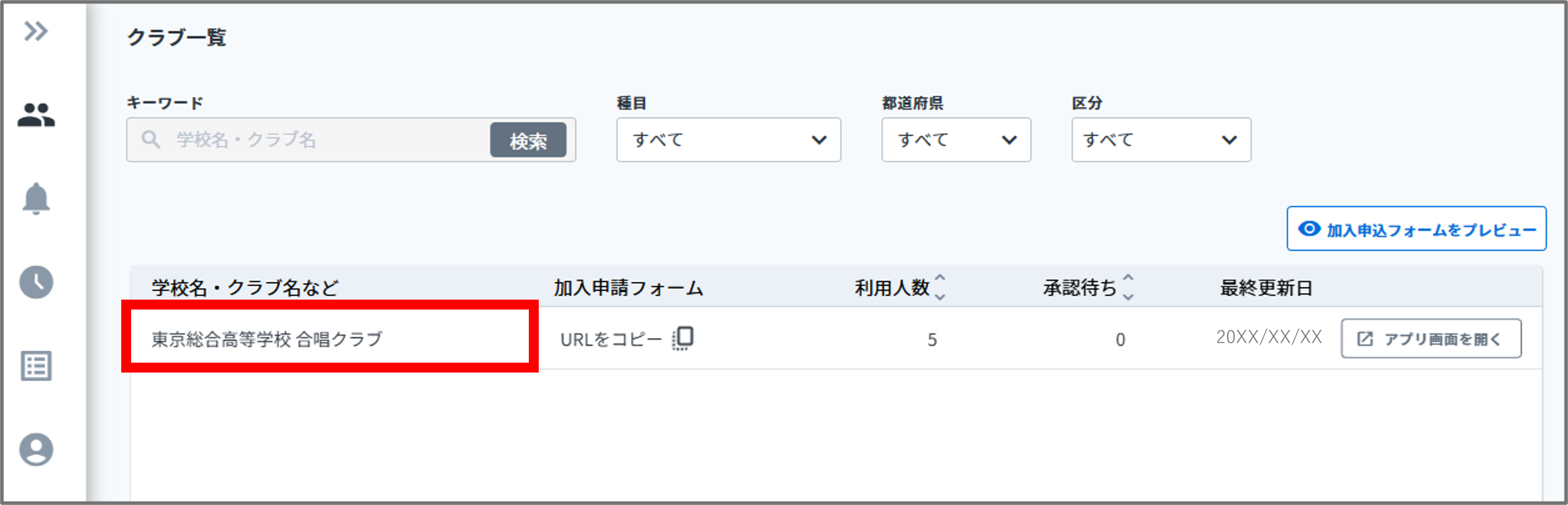Click the 加入申請フォーム column header
1568x505 pixels.
(x=629, y=288)
